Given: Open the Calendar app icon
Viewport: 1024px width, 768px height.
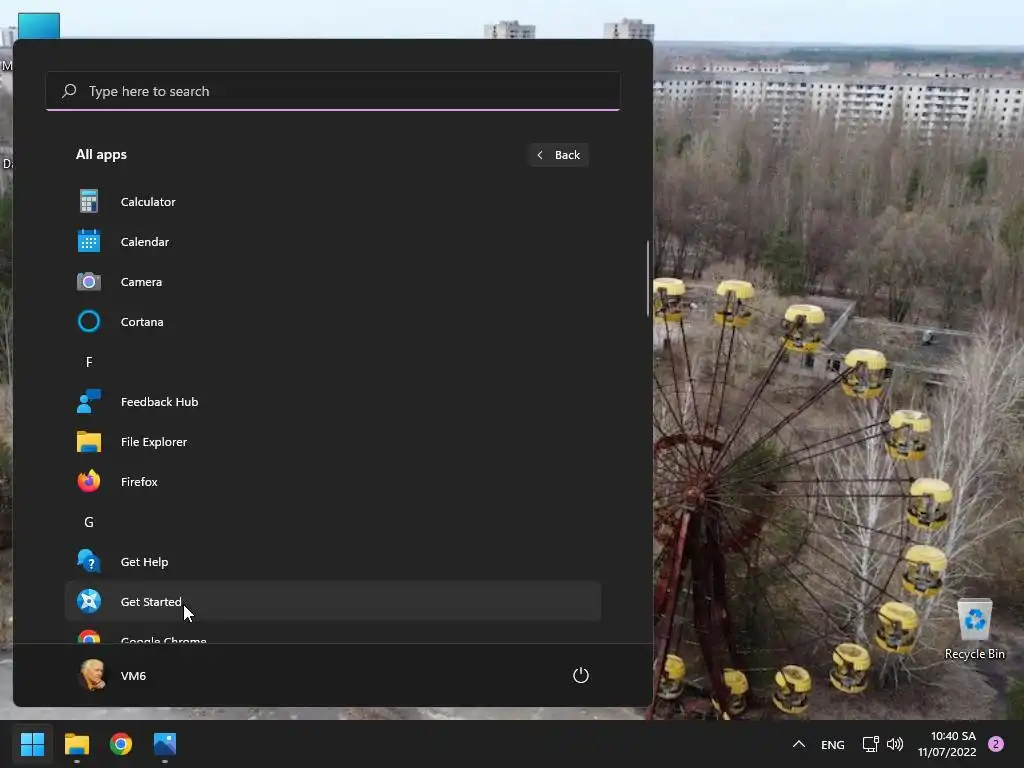Looking at the screenshot, I should [x=89, y=241].
